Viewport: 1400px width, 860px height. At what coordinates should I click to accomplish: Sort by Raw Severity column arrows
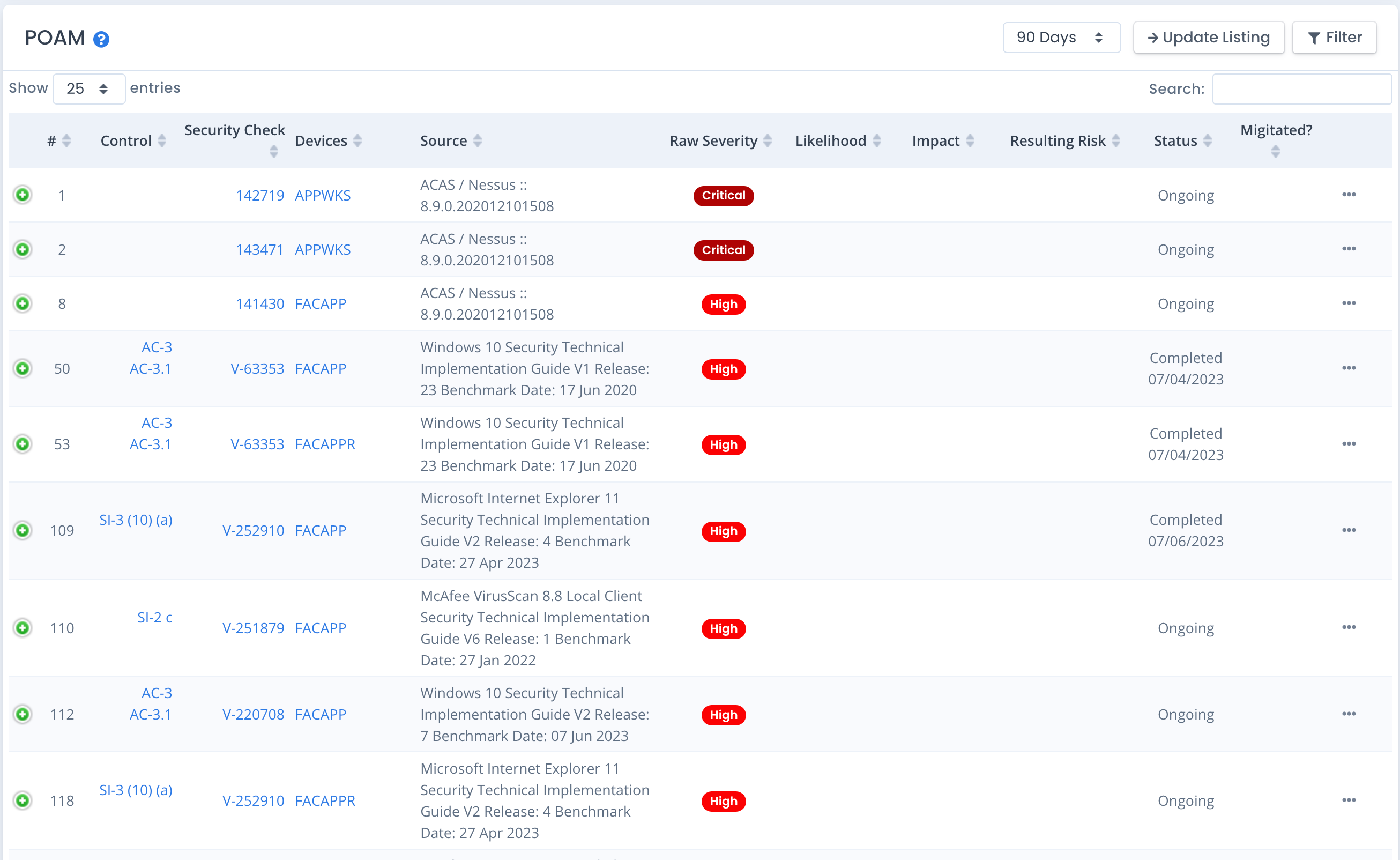(x=768, y=140)
